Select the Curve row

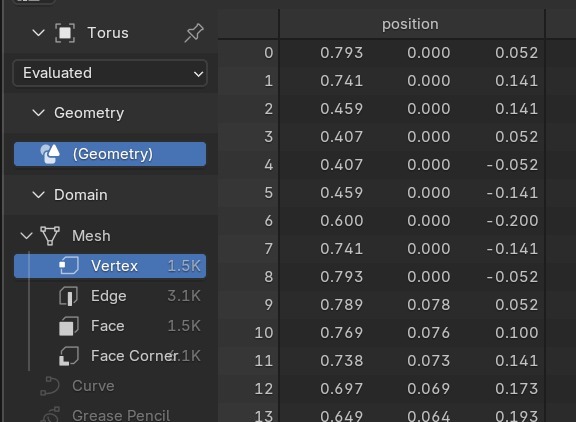(110, 386)
